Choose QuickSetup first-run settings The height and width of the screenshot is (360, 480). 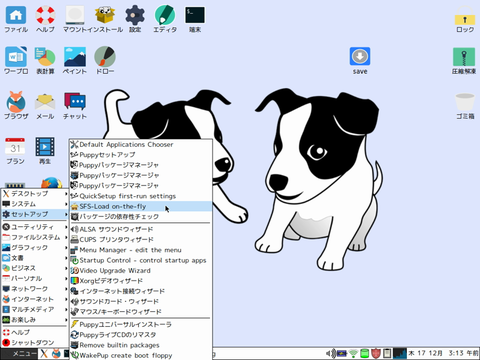tap(141, 196)
